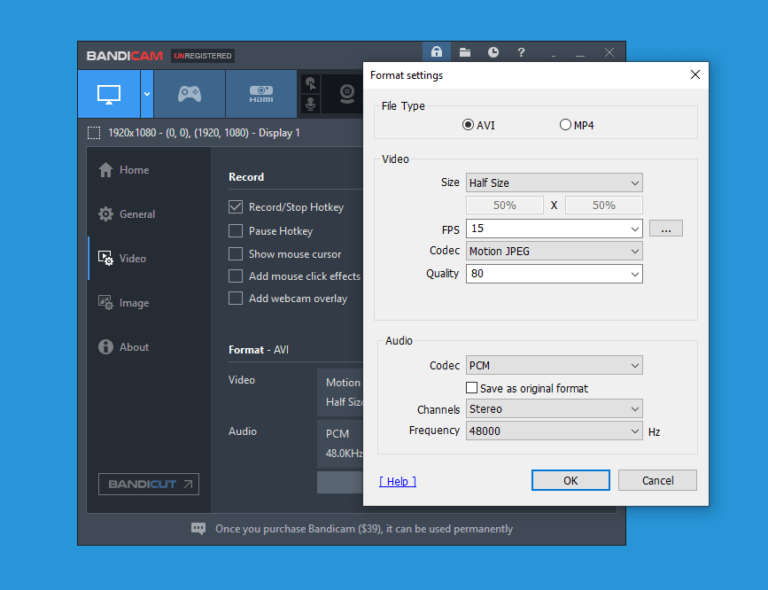Click the info icon next to About
The height and width of the screenshot is (590, 768).
105,347
